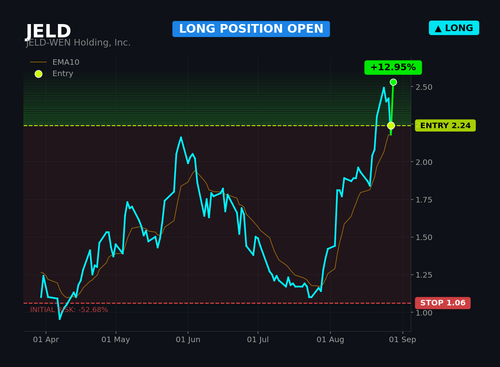Click the INITIAL RISK -52.68% label

[x=69, y=310]
